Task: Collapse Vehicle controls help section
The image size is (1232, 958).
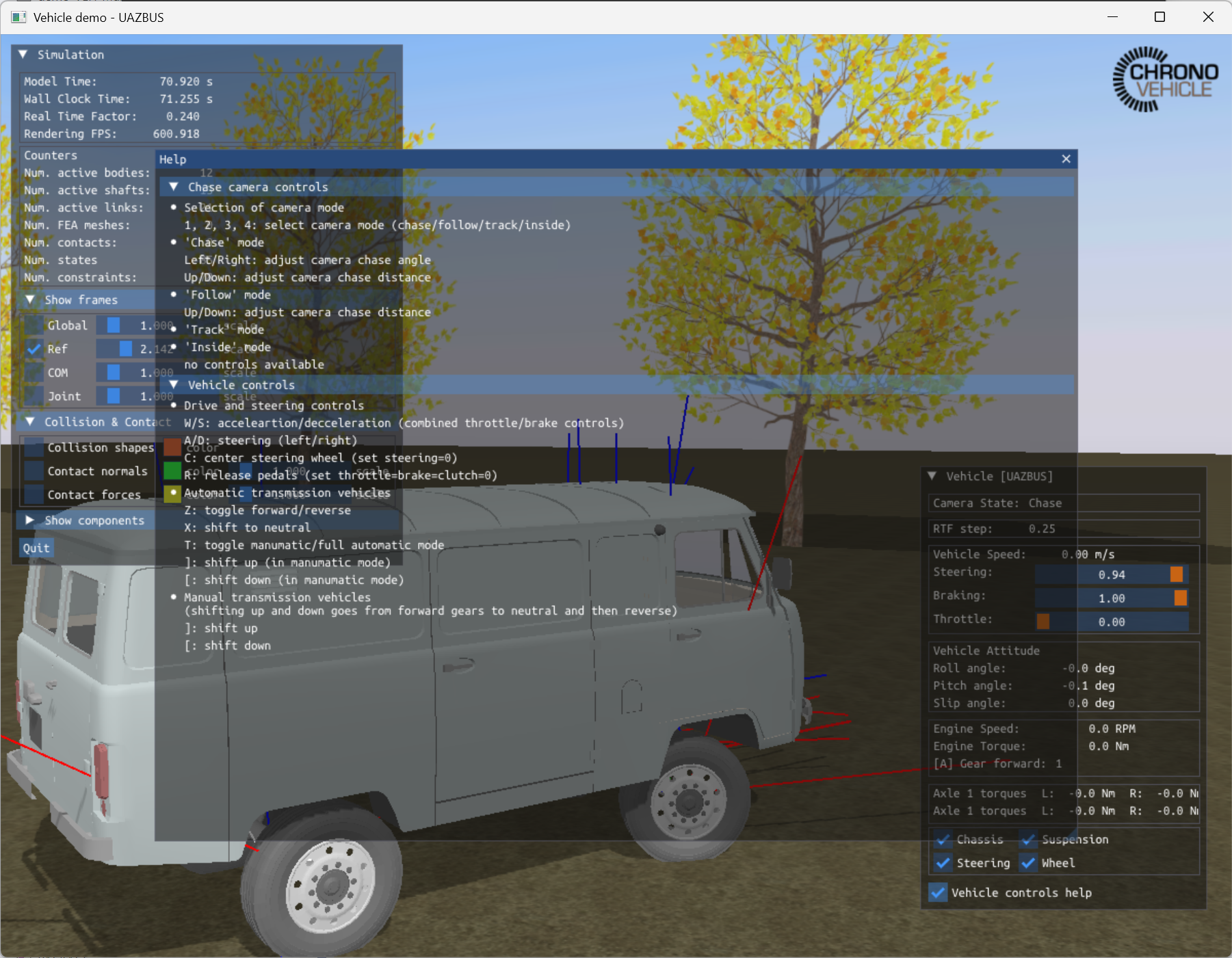Action: (174, 384)
